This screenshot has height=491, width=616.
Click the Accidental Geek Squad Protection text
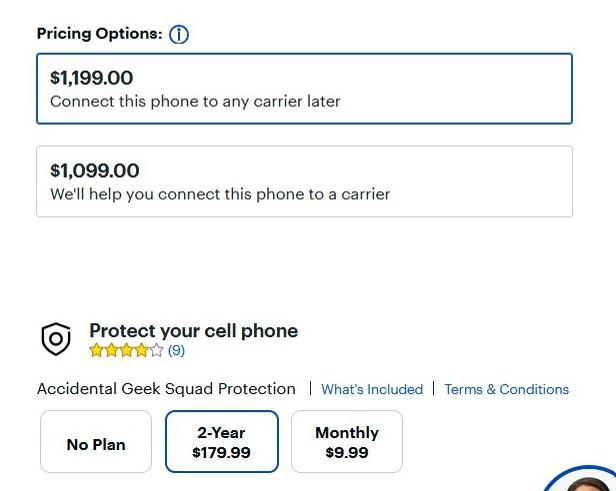coord(166,389)
